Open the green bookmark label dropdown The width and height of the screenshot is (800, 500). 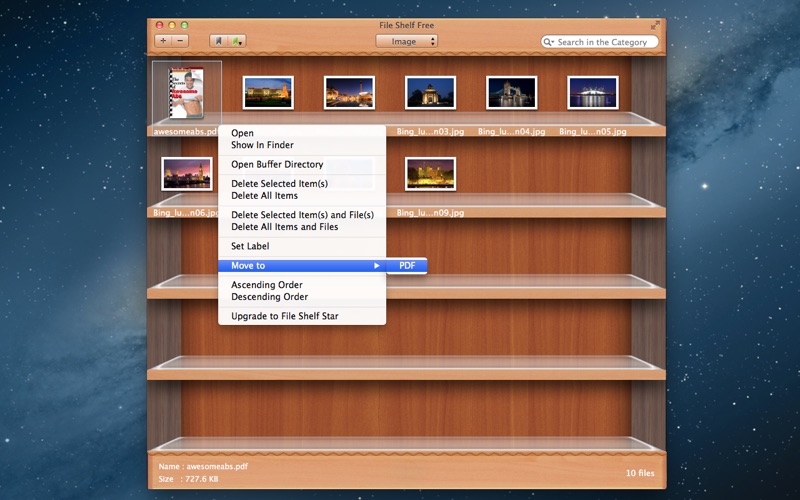[x=237, y=41]
